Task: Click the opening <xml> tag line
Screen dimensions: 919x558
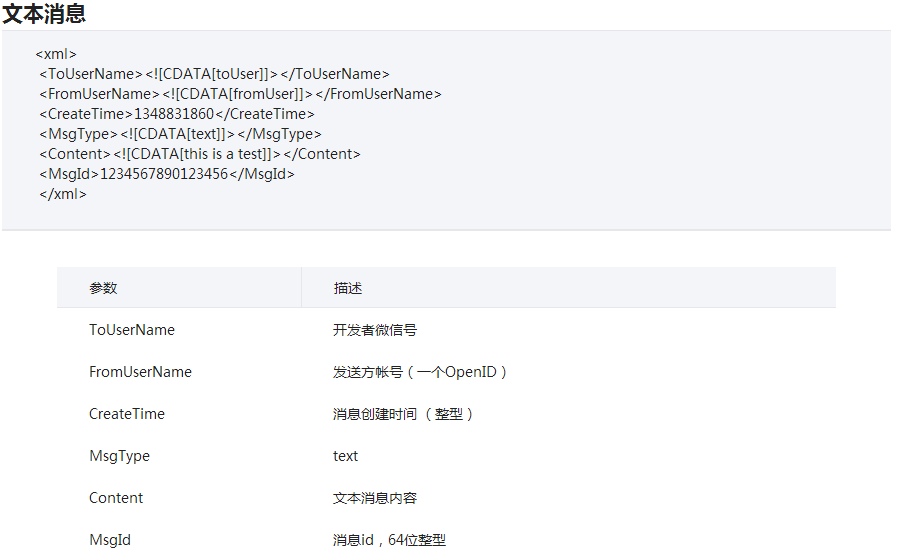Action: coord(56,54)
